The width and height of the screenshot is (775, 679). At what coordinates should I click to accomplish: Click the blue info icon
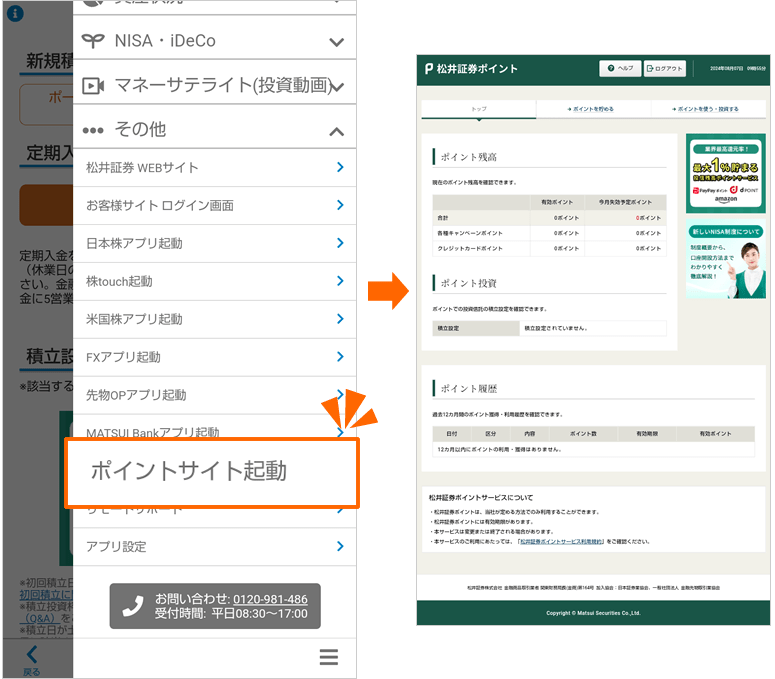coord(15,13)
